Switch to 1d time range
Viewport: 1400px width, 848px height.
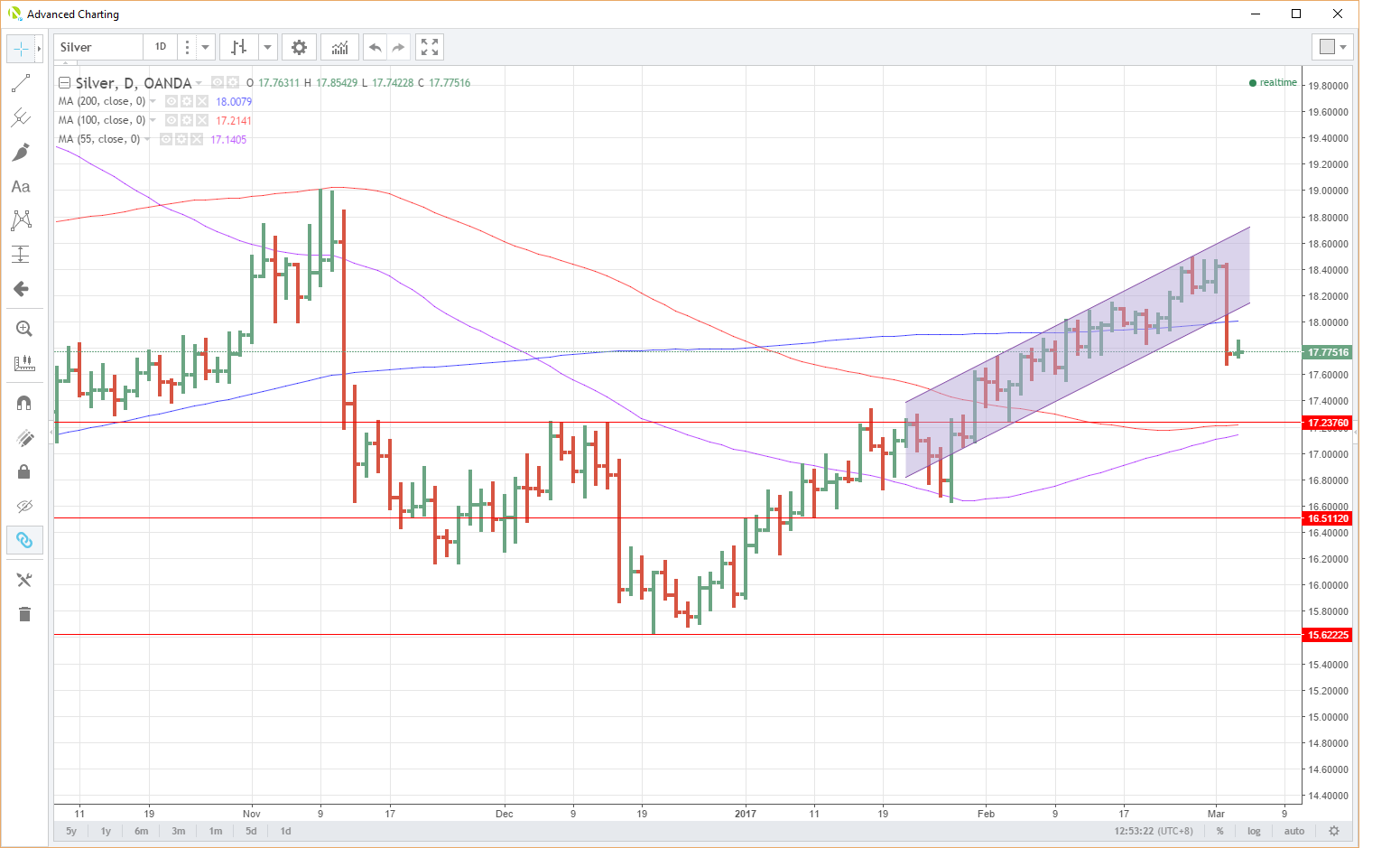285,831
